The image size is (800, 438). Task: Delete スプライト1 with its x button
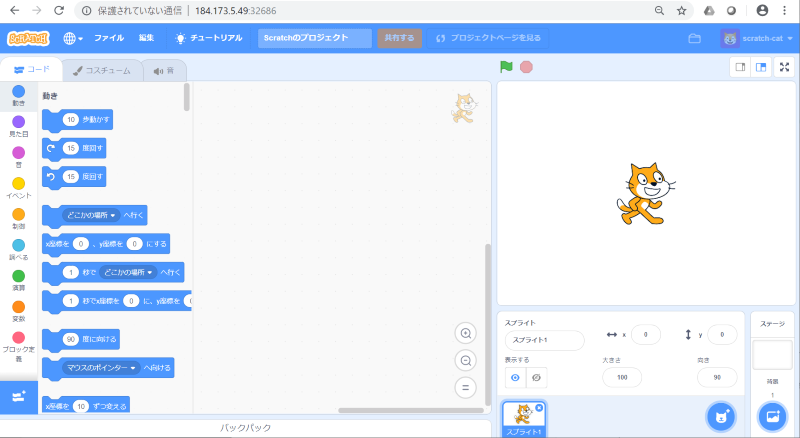coord(539,408)
